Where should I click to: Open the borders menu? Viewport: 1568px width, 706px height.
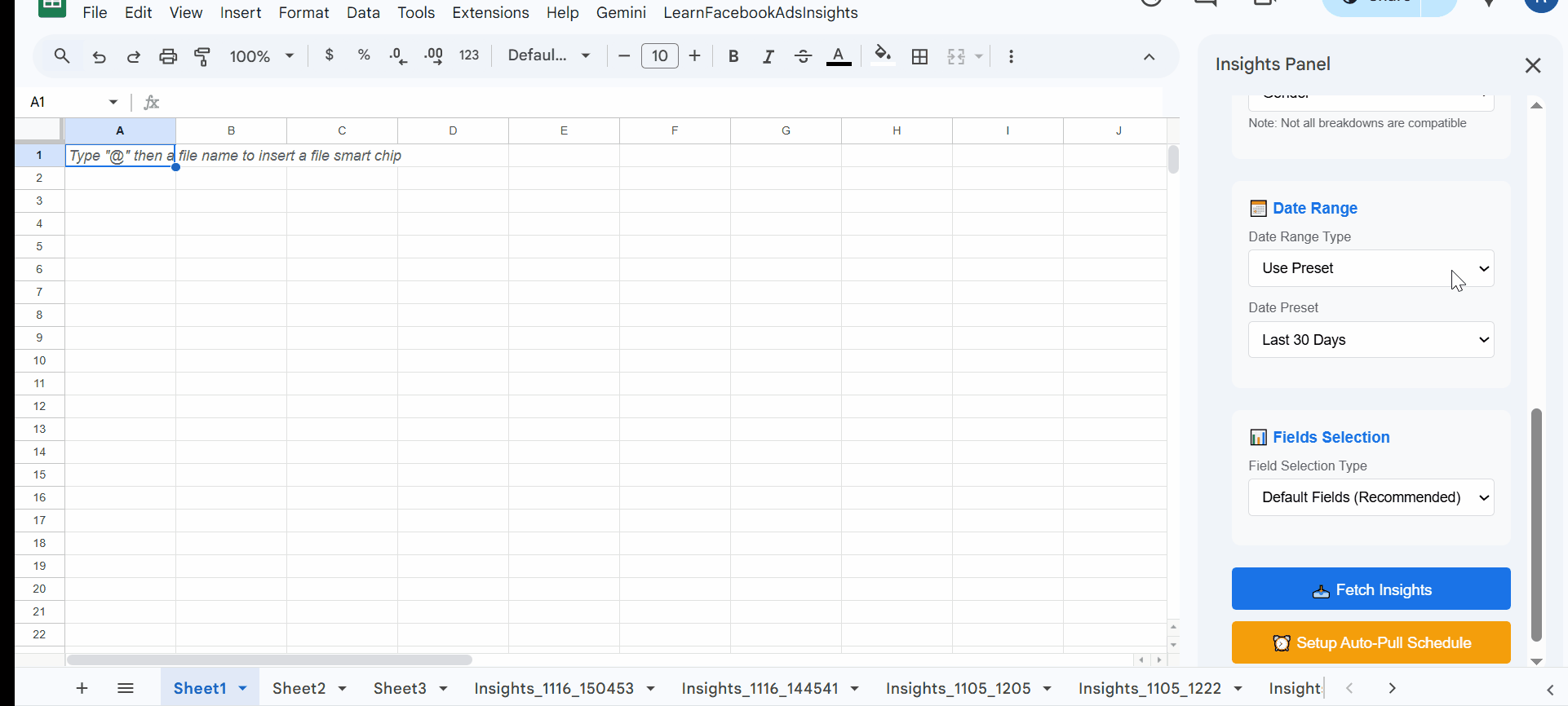point(920,56)
